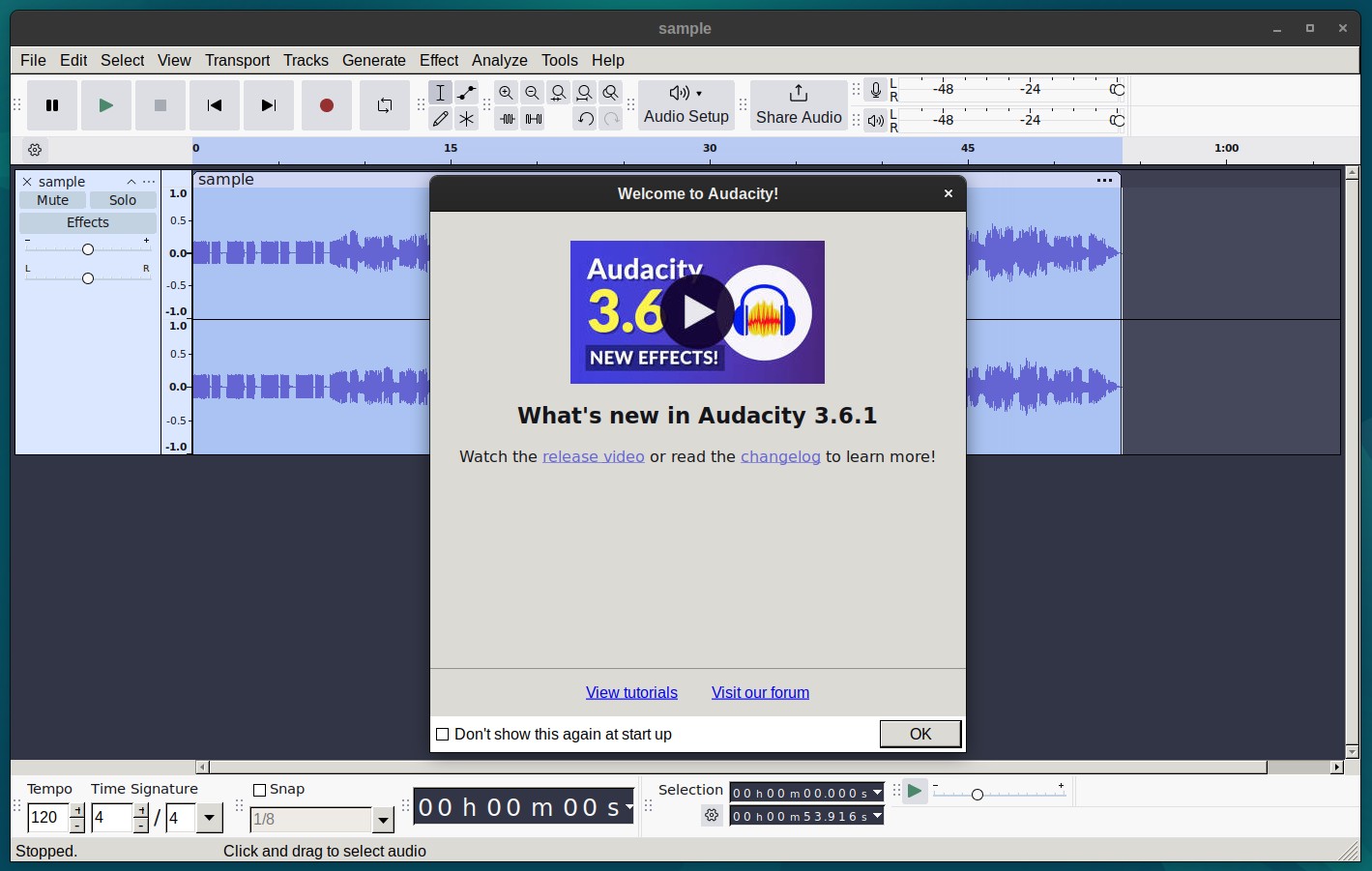The height and width of the screenshot is (871, 1372).
Task: Select the I-beam Selection tool
Action: (x=440, y=93)
